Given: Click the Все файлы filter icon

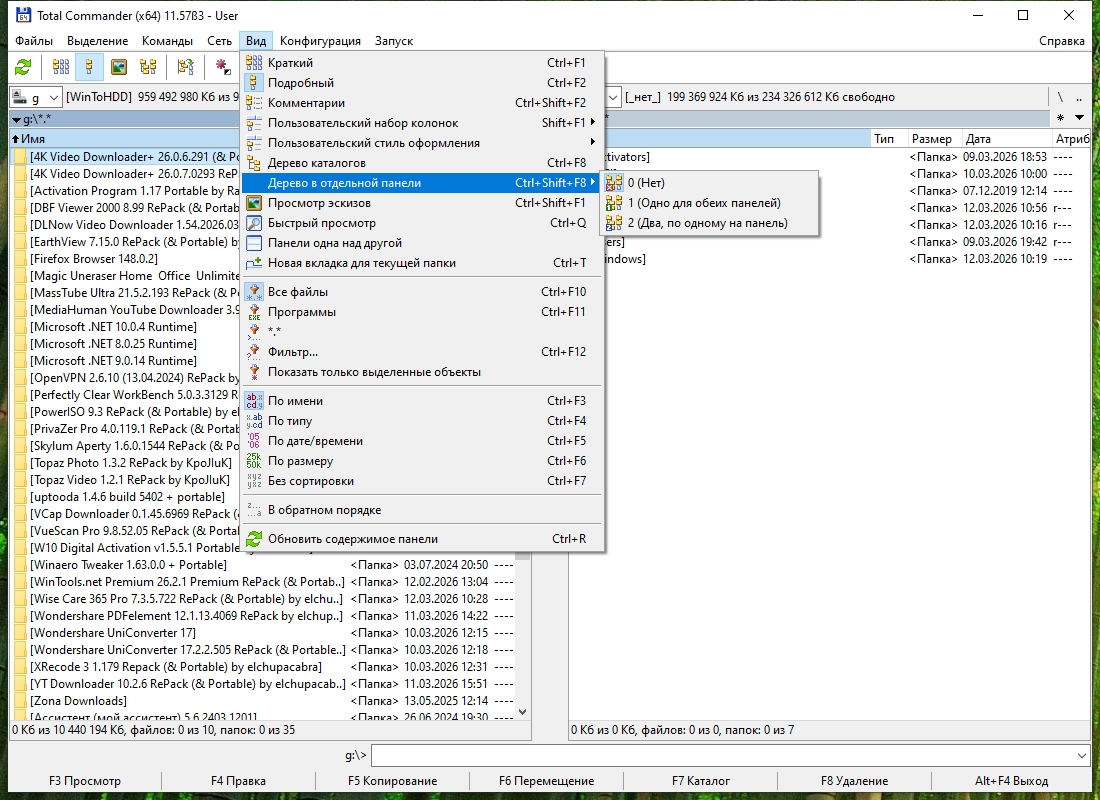Looking at the screenshot, I should point(254,292).
